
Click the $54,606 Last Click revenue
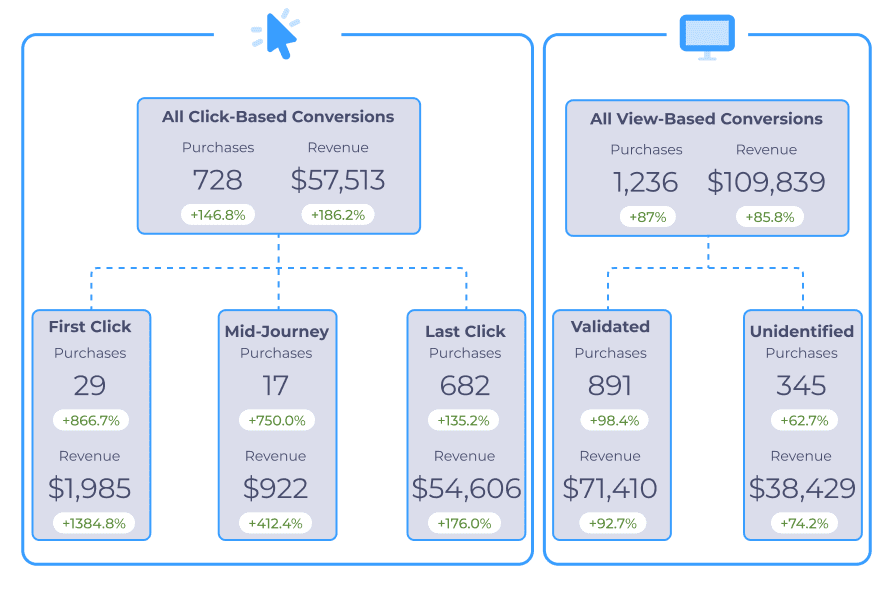[x=466, y=488]
